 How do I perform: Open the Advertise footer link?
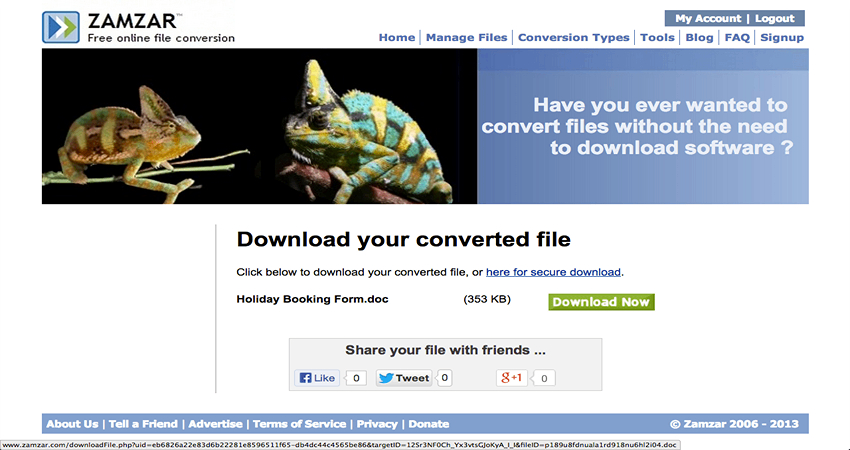(215, 424)
